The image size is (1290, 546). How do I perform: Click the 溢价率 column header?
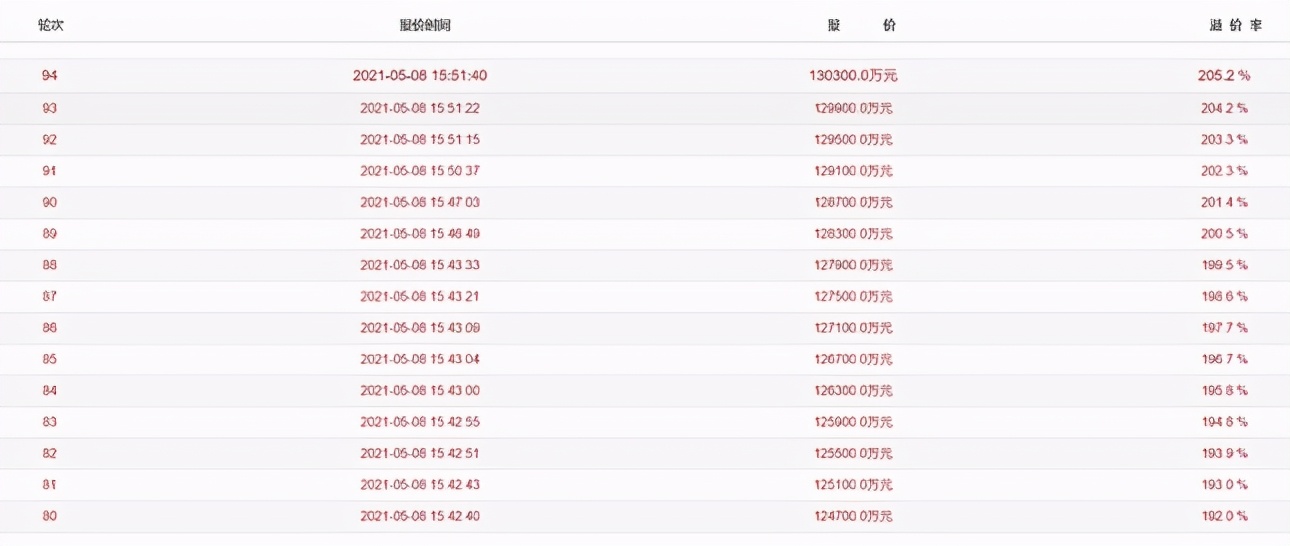coord(1235,25)
